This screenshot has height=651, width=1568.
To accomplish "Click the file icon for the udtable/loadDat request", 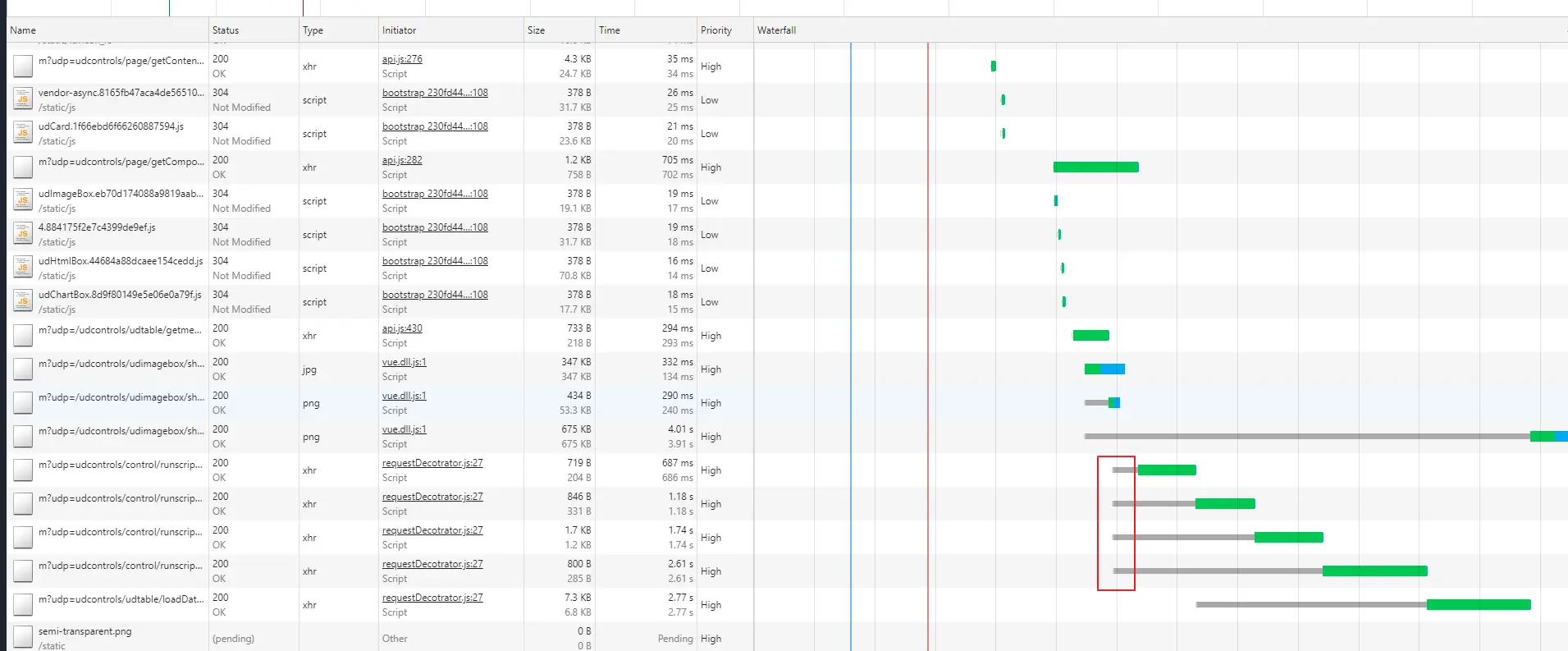I will click(x=23, y=604).
